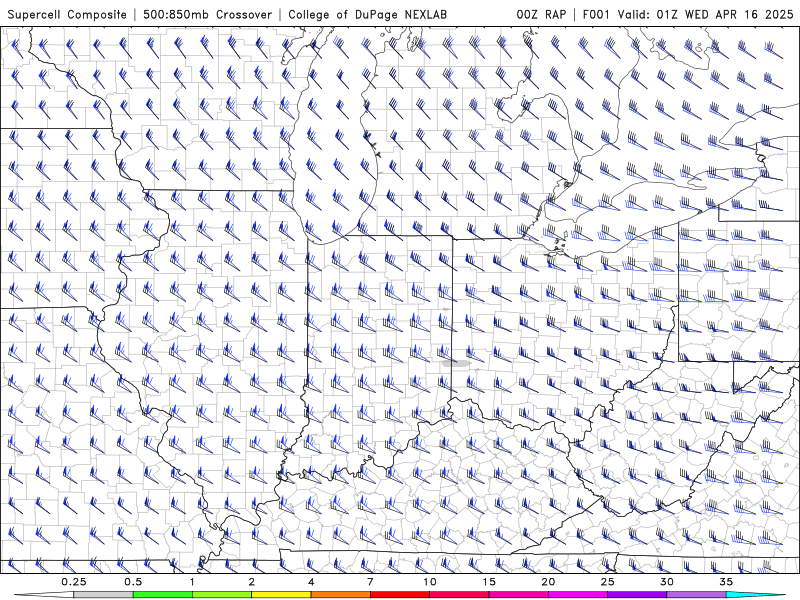
Task: Click the "00Z RAP" model run label
Action: tap(541, 14)
